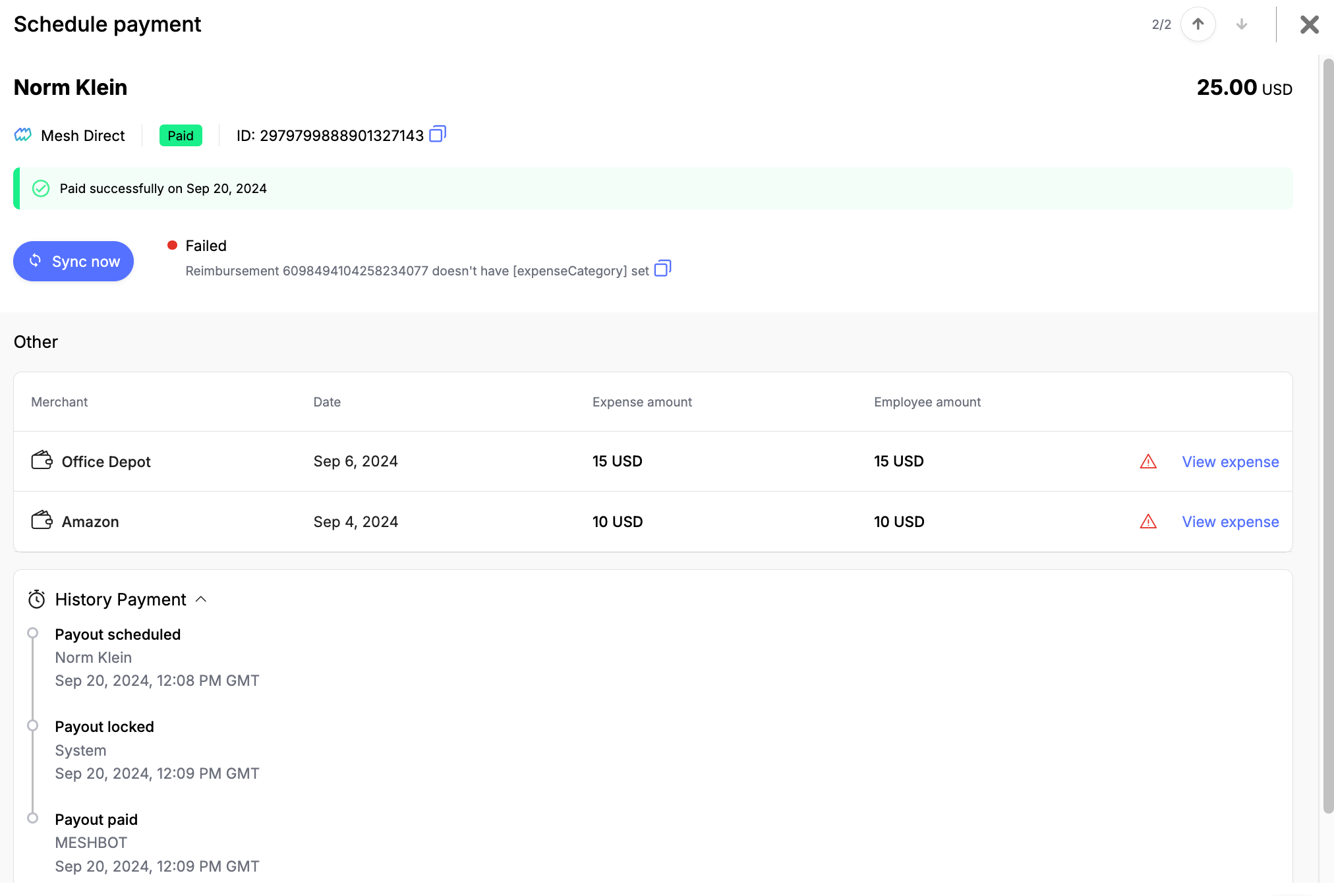The height and width of the screenshot is (896, 1334).
Task: Click the Expense amount column header
Action: click(x=642, y=402)
